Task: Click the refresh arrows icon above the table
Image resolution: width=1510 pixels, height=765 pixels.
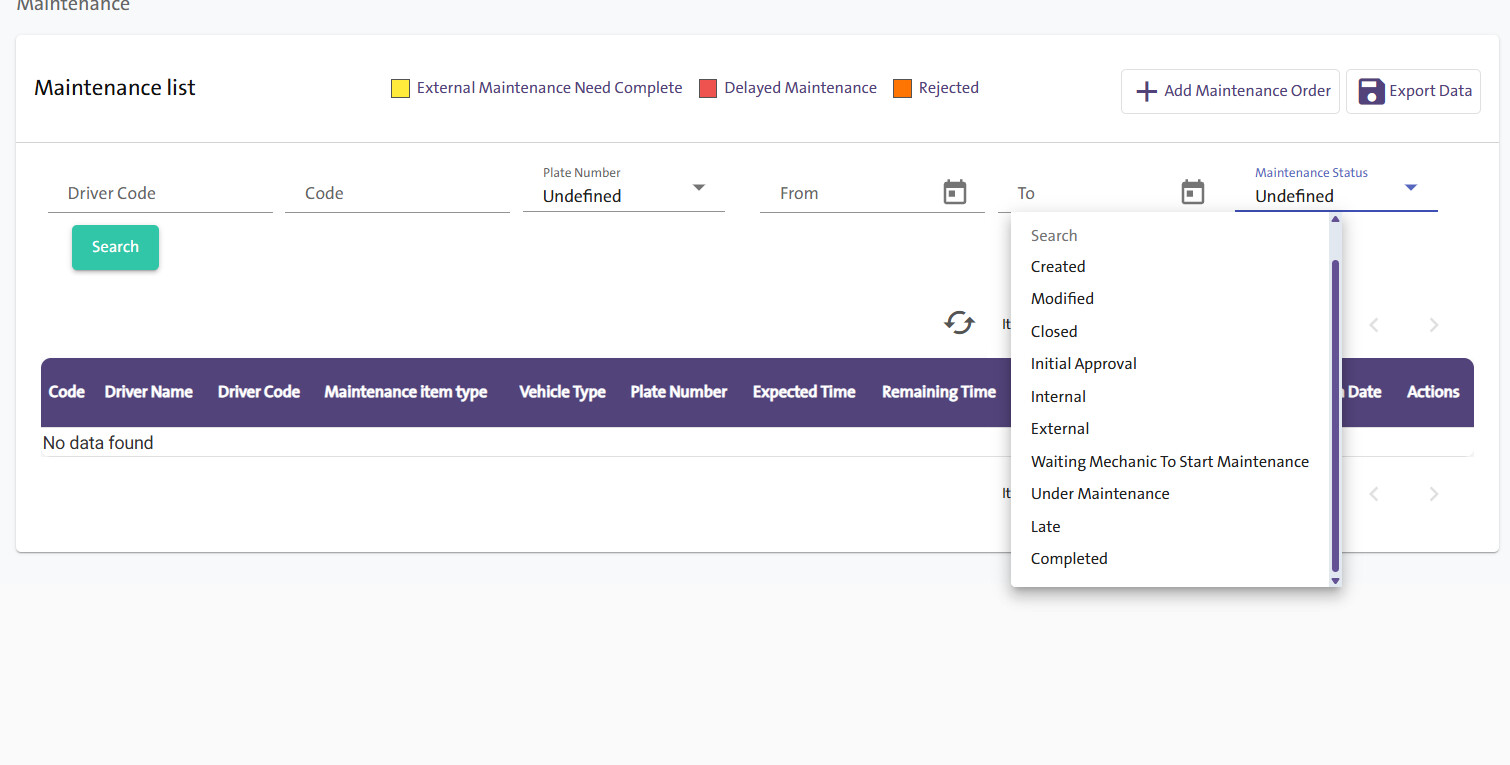Action: click(959, 323)
